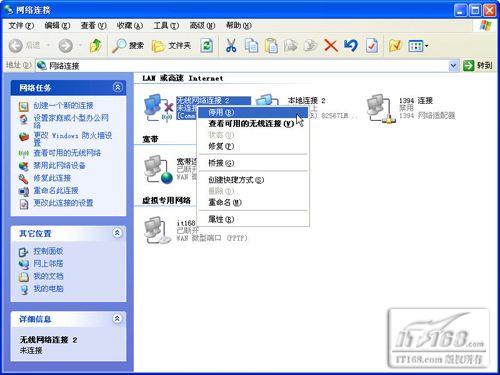500x375 pixels.
Task: Open 控制面板 from other places
Action: 48,251
